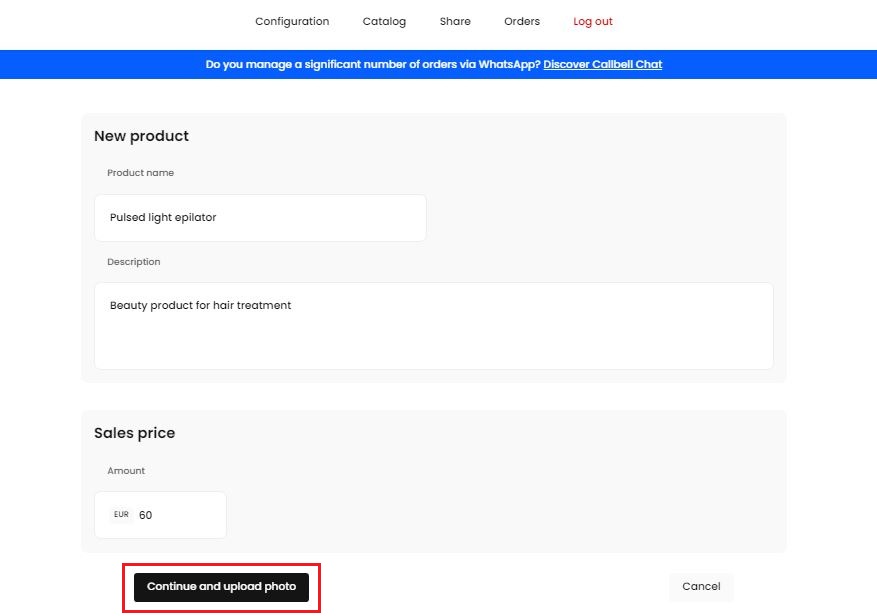
Task: Click the blue WhatsApp banner question text
Action: (373, 65)
